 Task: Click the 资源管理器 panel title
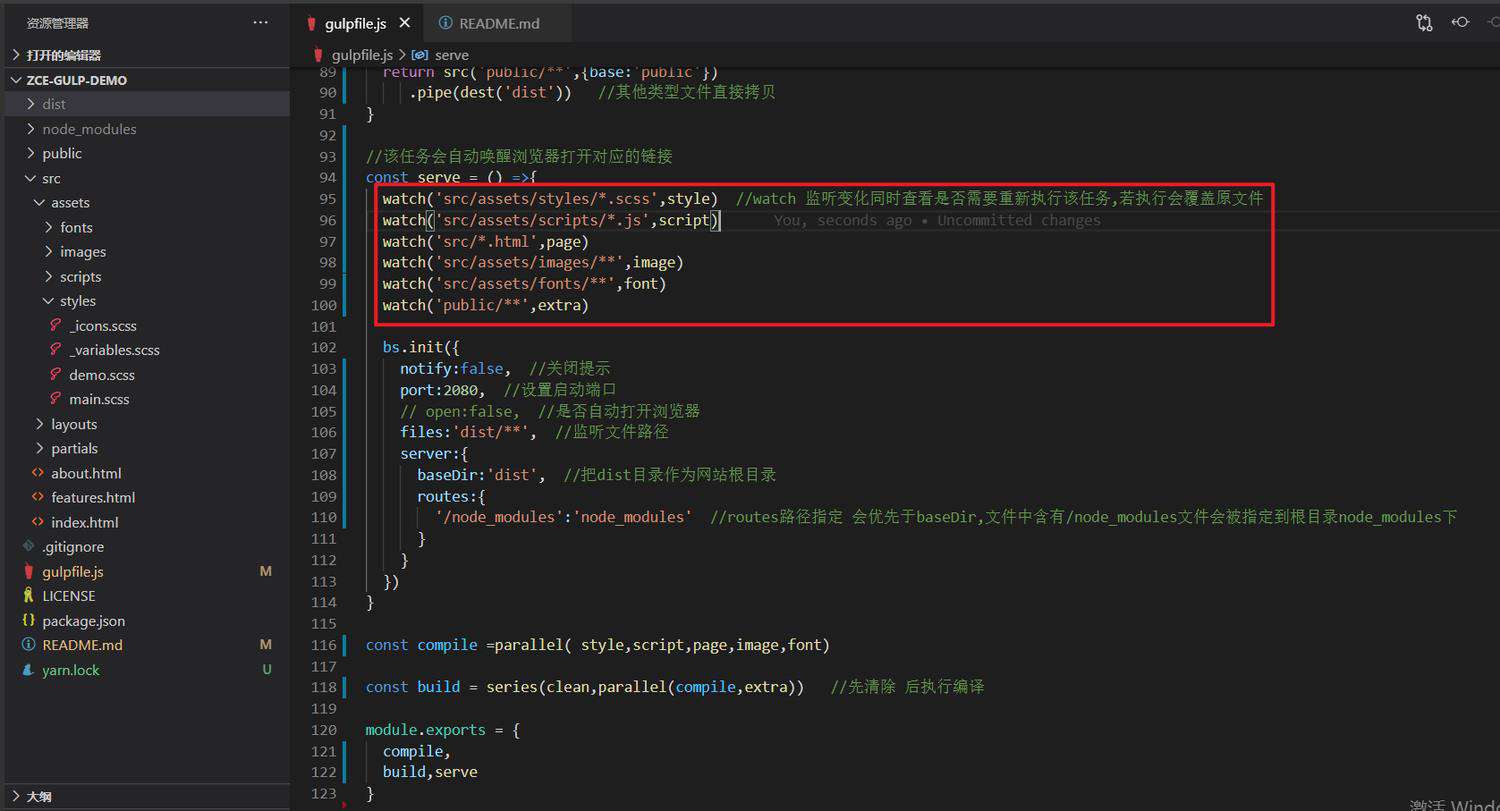tap(57, 23)
